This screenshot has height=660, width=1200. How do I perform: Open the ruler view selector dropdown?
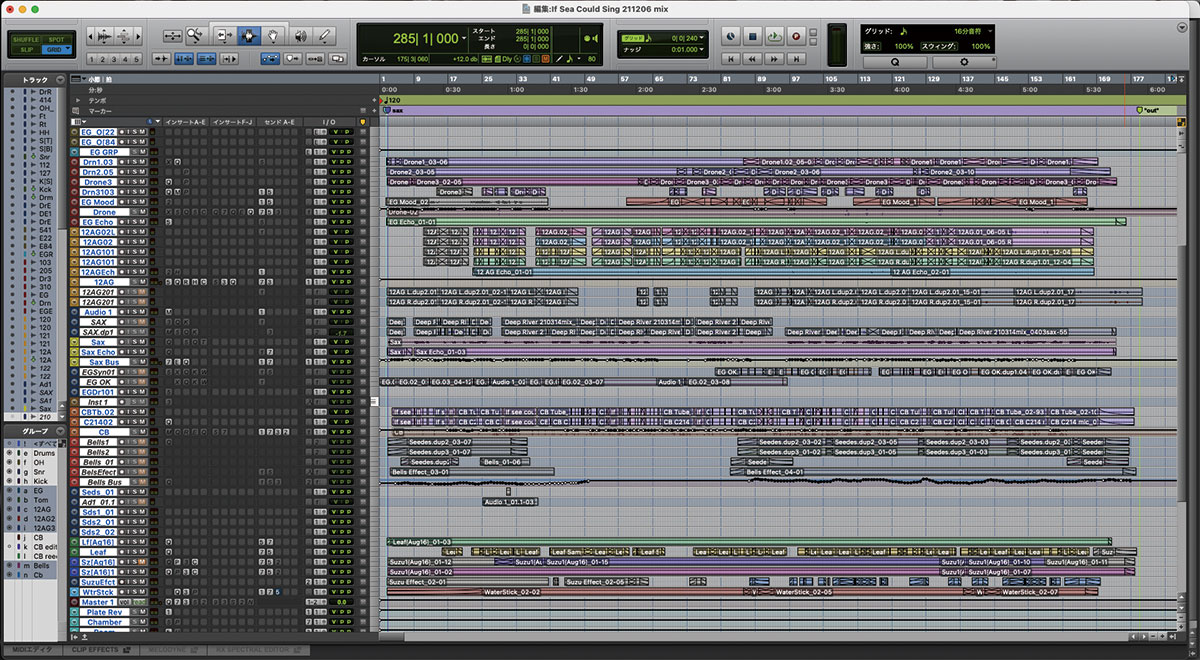pyautogui.click(x=78, y=79)
